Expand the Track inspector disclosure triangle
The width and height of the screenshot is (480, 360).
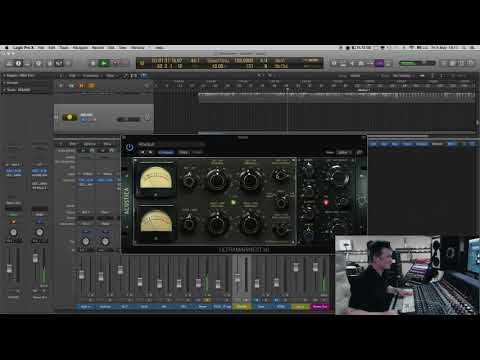[4, 90]
